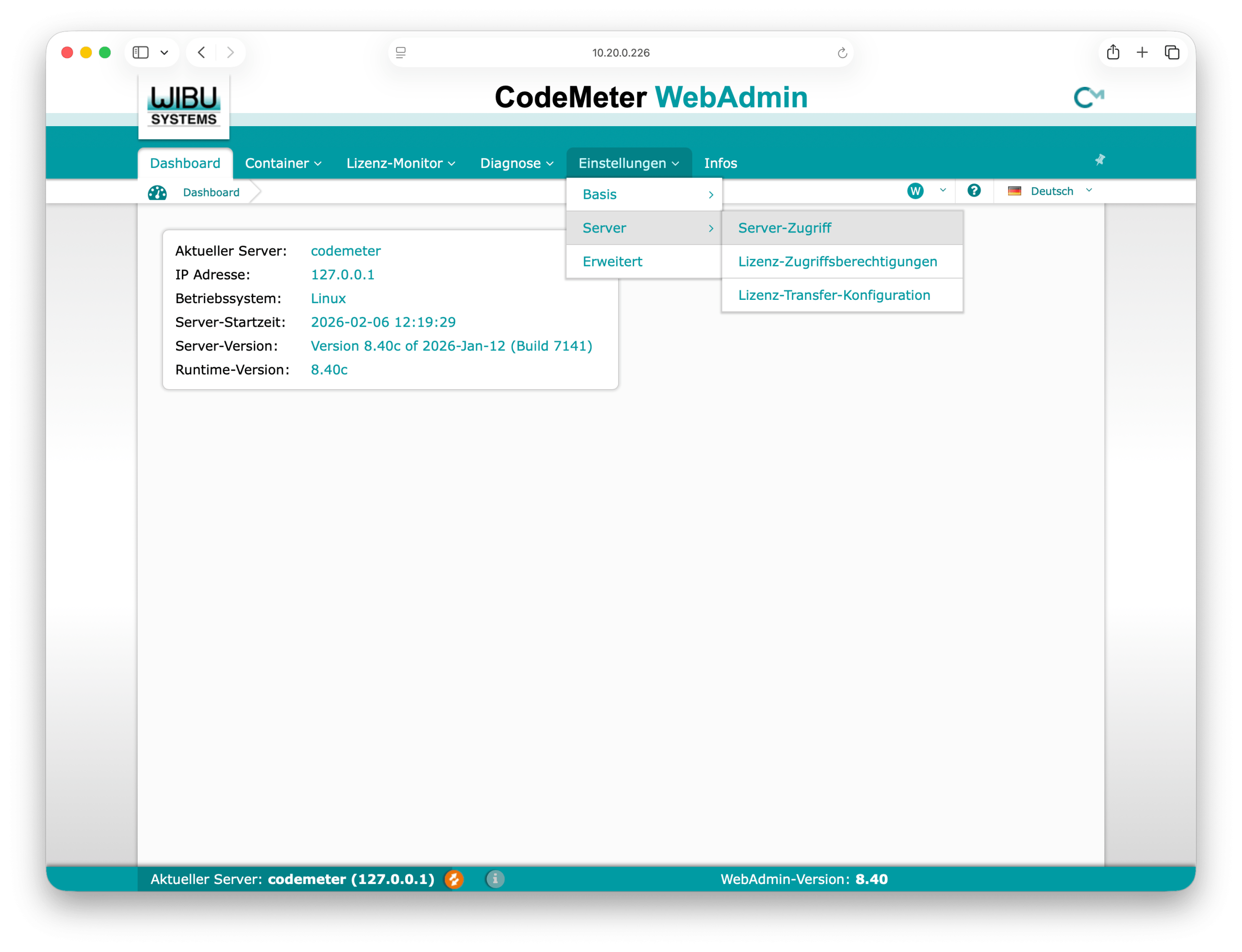This screenshot has width=1242, height=952.
Task: Expand the Container menu dropdown
Action: click(283, 163)
